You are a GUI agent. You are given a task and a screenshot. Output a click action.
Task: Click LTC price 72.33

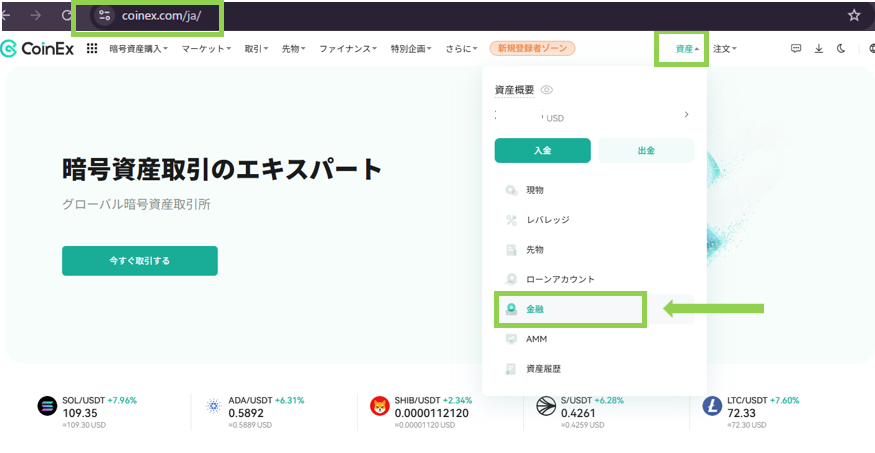742,413
